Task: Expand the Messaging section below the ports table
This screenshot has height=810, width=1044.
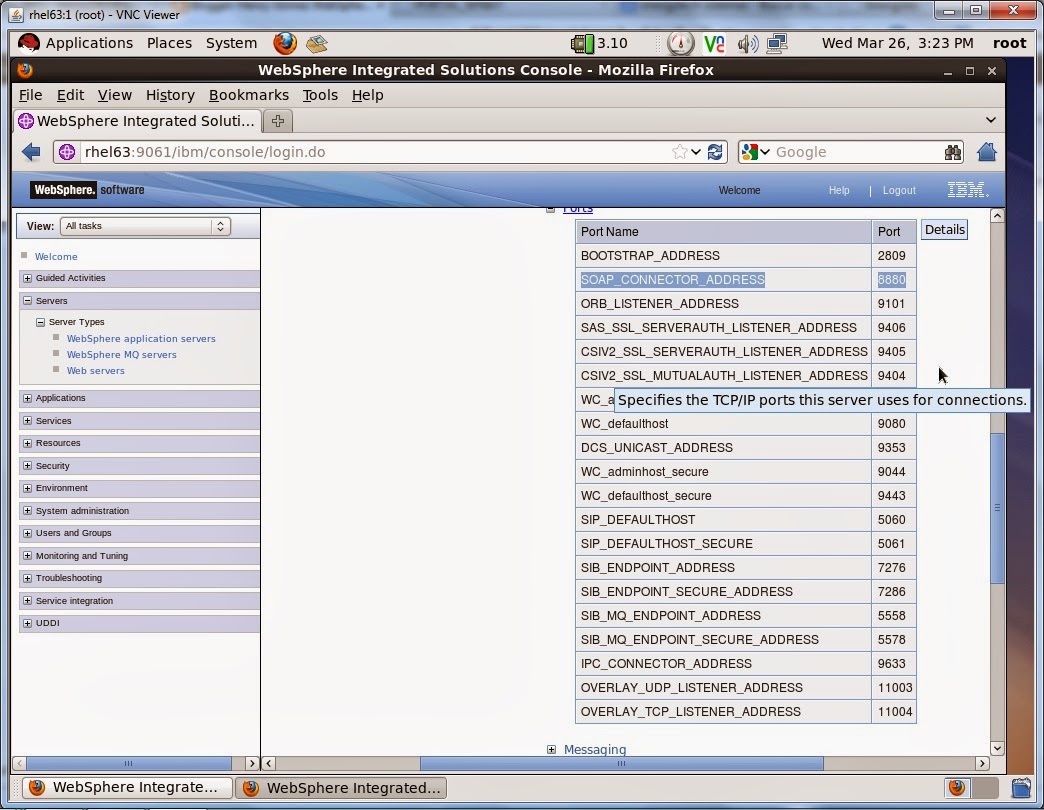Action: 551,749
